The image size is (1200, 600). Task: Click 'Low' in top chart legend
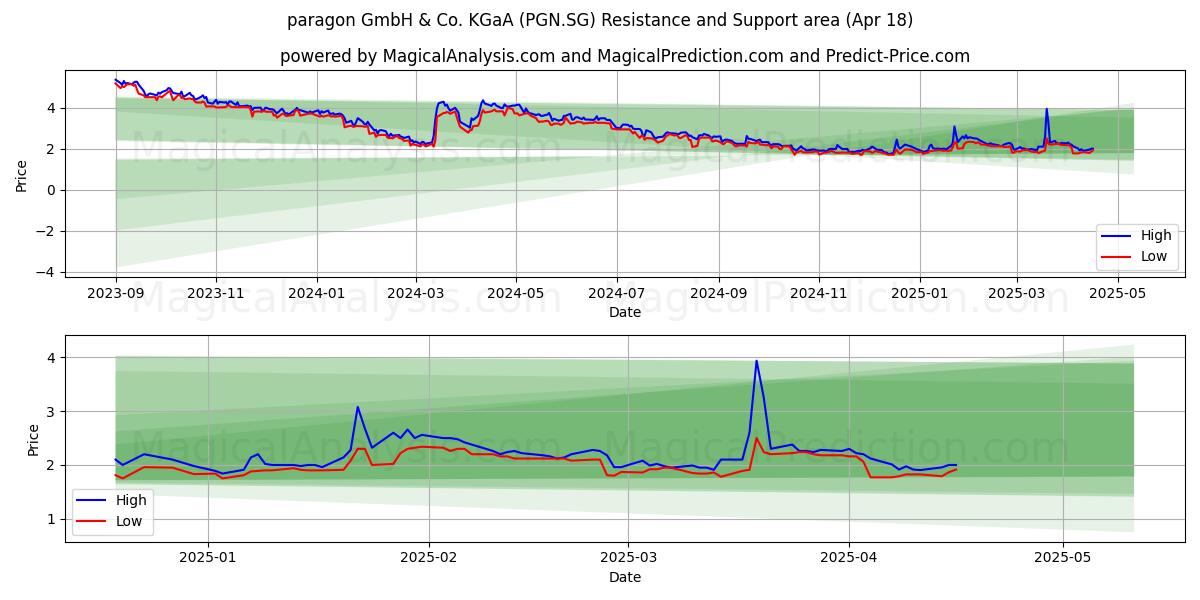pyautogui.click(x=1154, y=257)
